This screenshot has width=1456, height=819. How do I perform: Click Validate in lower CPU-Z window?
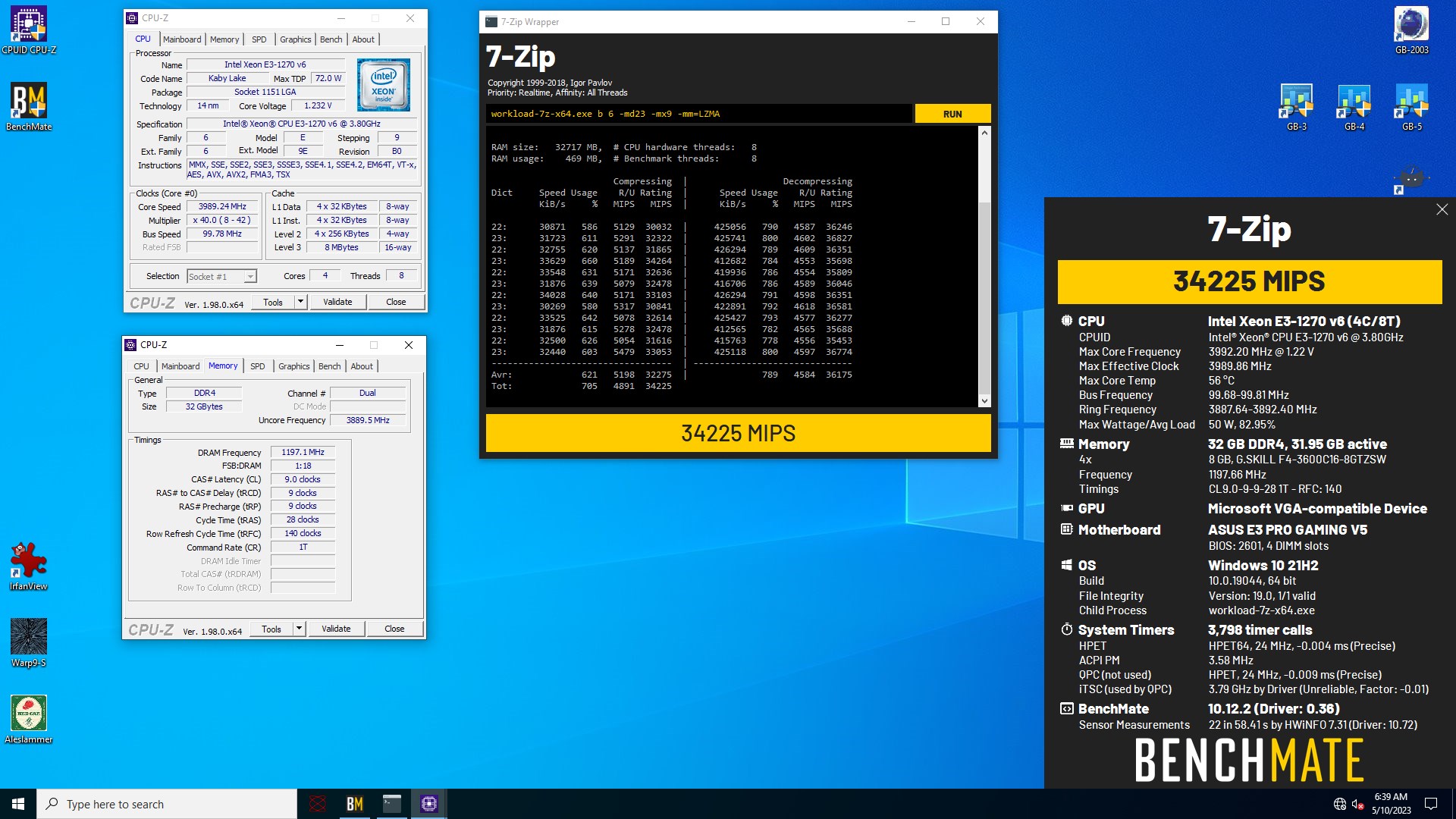[336, 629]
